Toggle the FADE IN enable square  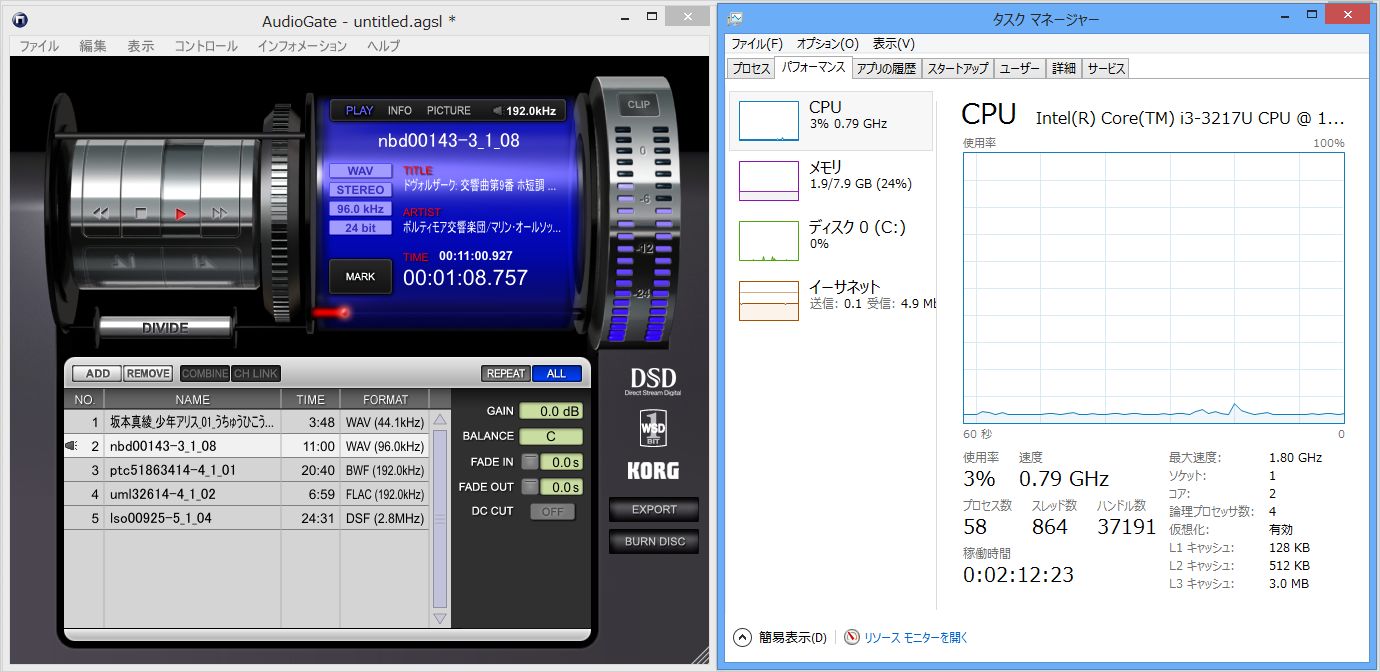coord(530,462)
